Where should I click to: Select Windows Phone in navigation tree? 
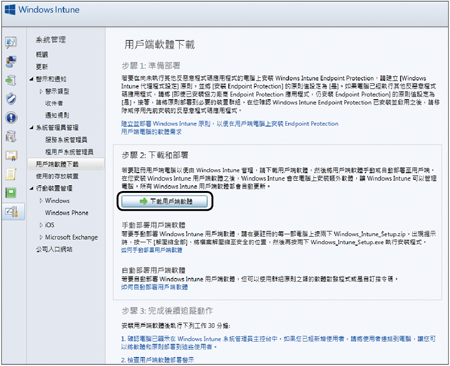click(67, 213)
